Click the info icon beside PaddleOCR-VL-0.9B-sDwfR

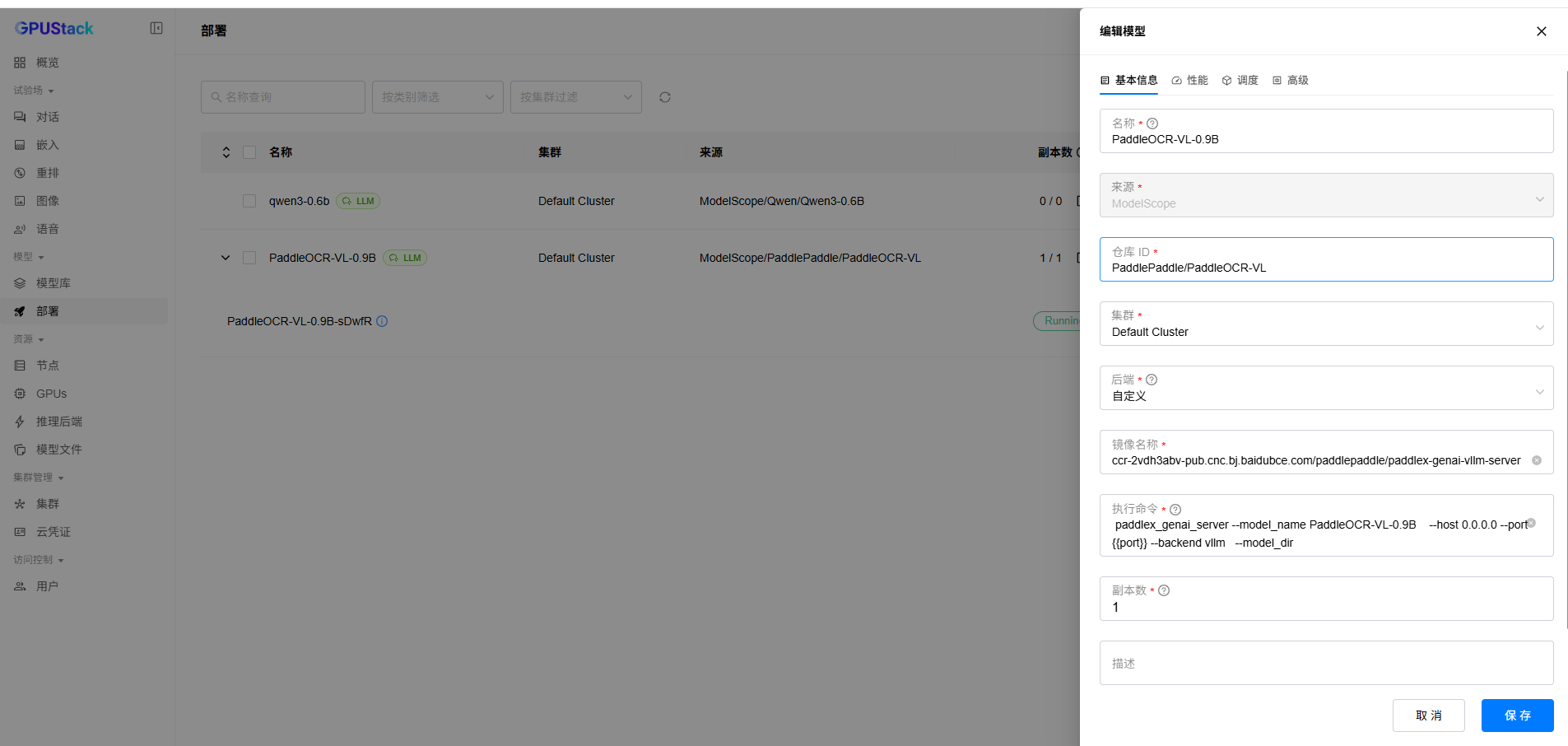click(382, 321)
